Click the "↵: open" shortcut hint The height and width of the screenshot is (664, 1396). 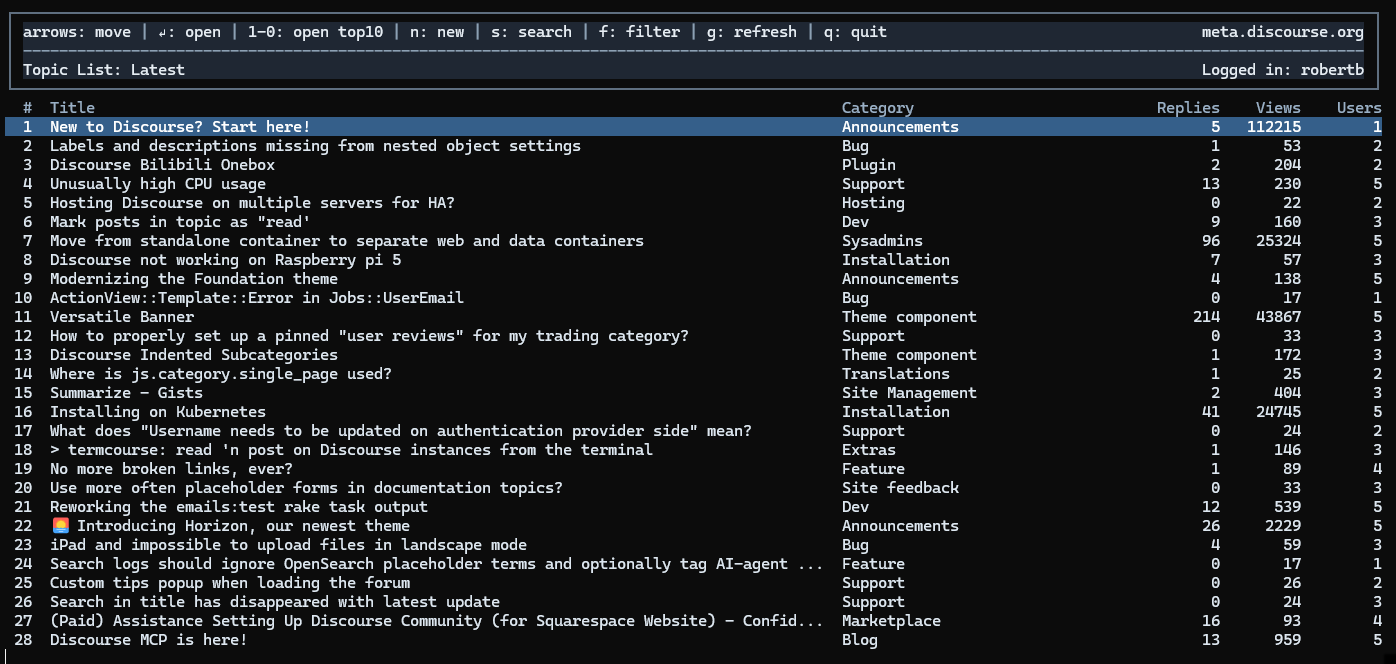(x=189, y=32)
